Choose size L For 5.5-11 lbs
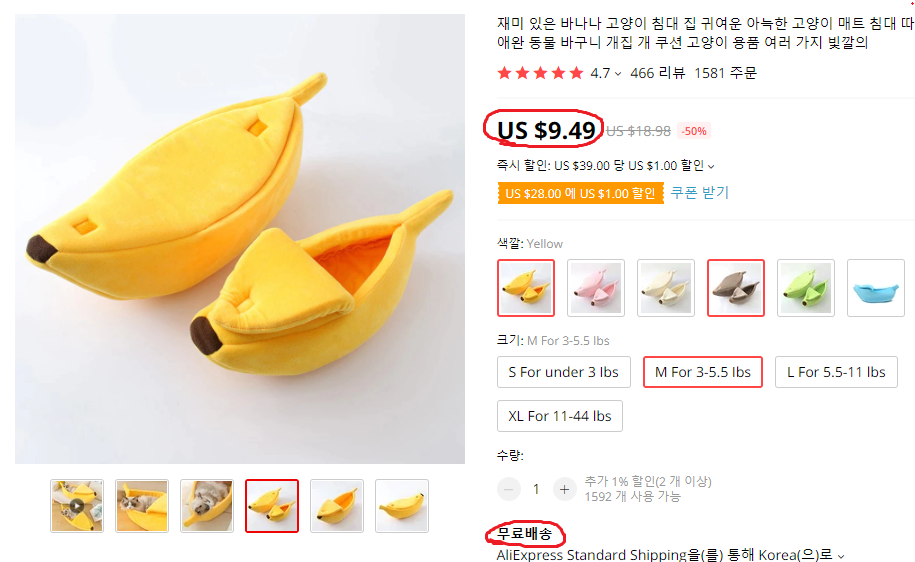 [836, 372]
